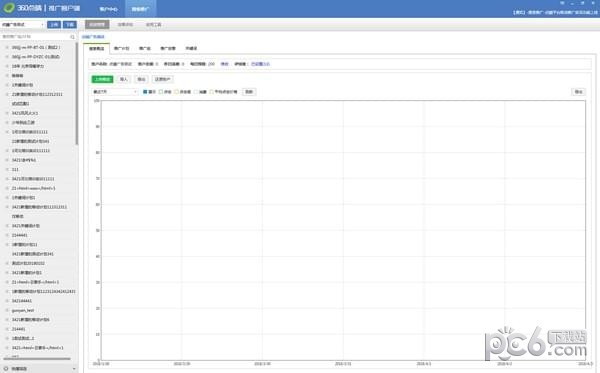Expand the guoyan_test plan in the sidebar tree
The height and width of the screenshot is (373, 600).
pos(7,310)
